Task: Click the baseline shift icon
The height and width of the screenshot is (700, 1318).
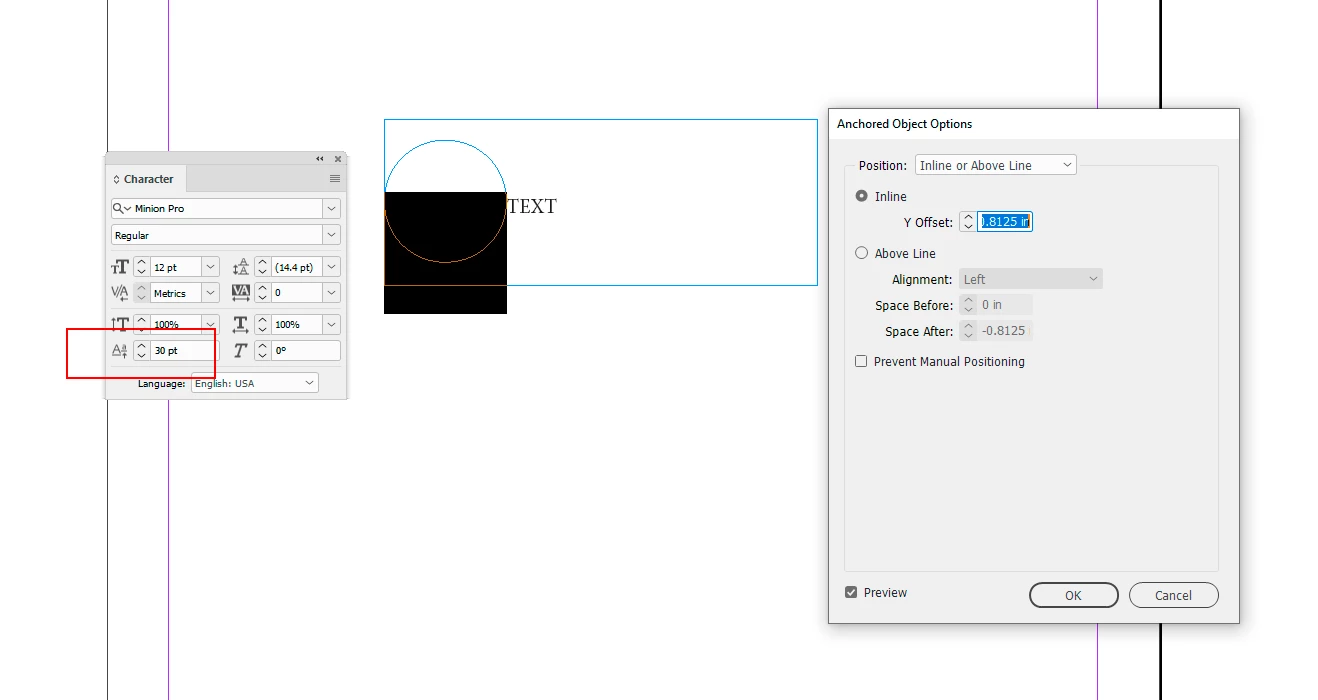Action: pyautogui.click(x=120, y=351)
